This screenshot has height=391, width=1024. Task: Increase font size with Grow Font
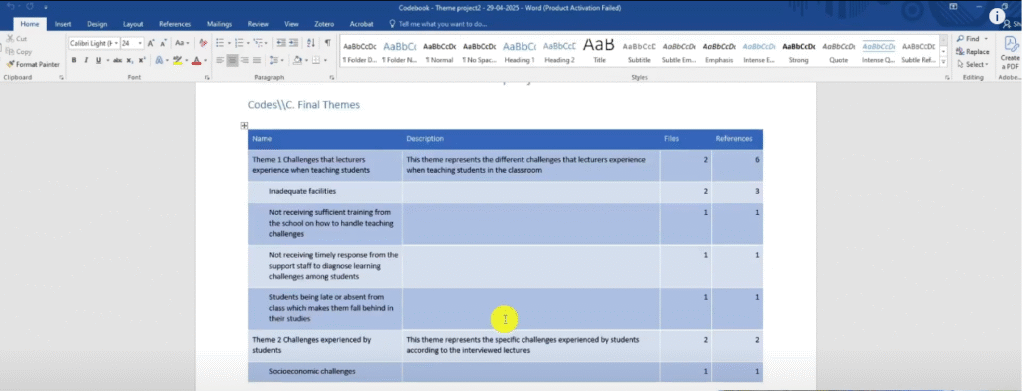(x=151, y=43)
